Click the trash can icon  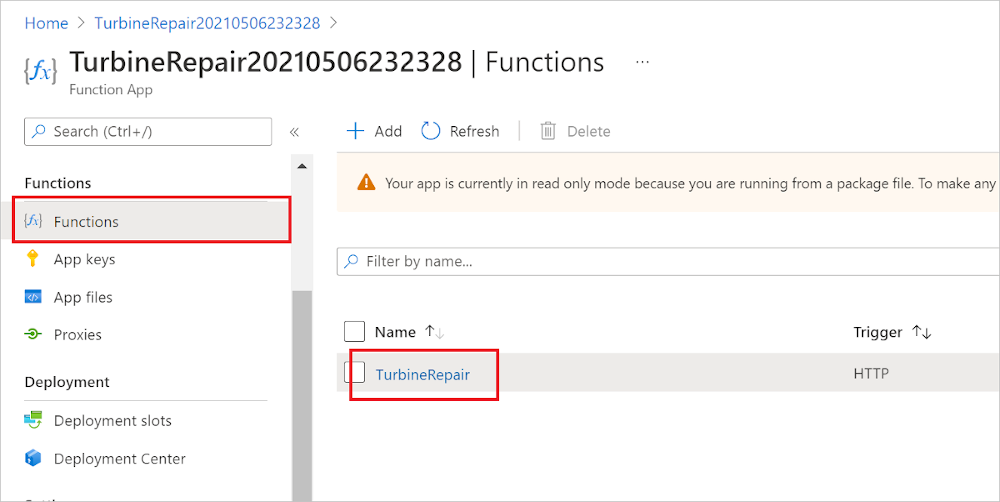click(x=548, y=131)
